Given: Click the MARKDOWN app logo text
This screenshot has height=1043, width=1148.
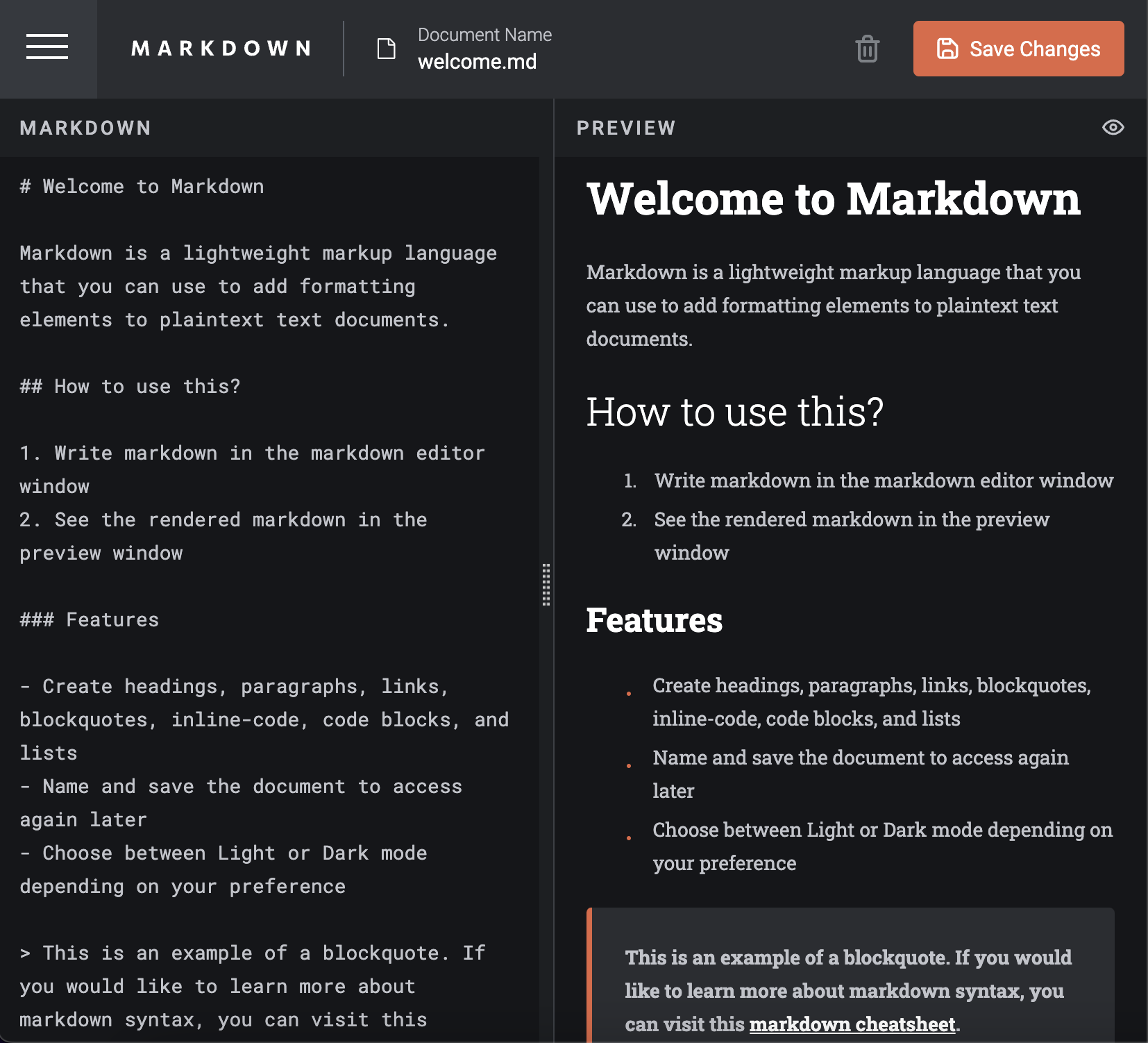Looking at the screenshot, I should (221, 49).
